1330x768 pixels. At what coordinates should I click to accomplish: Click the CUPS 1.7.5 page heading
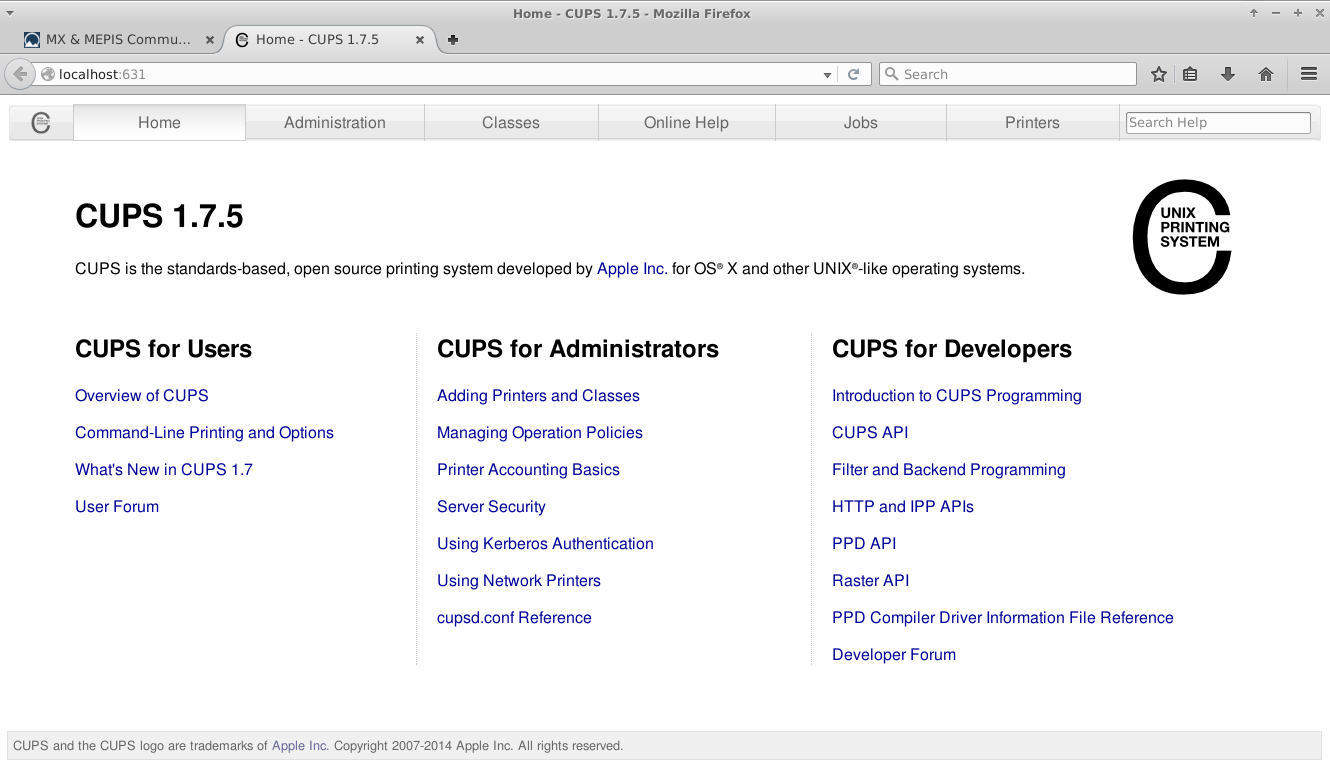click(159, 216)
